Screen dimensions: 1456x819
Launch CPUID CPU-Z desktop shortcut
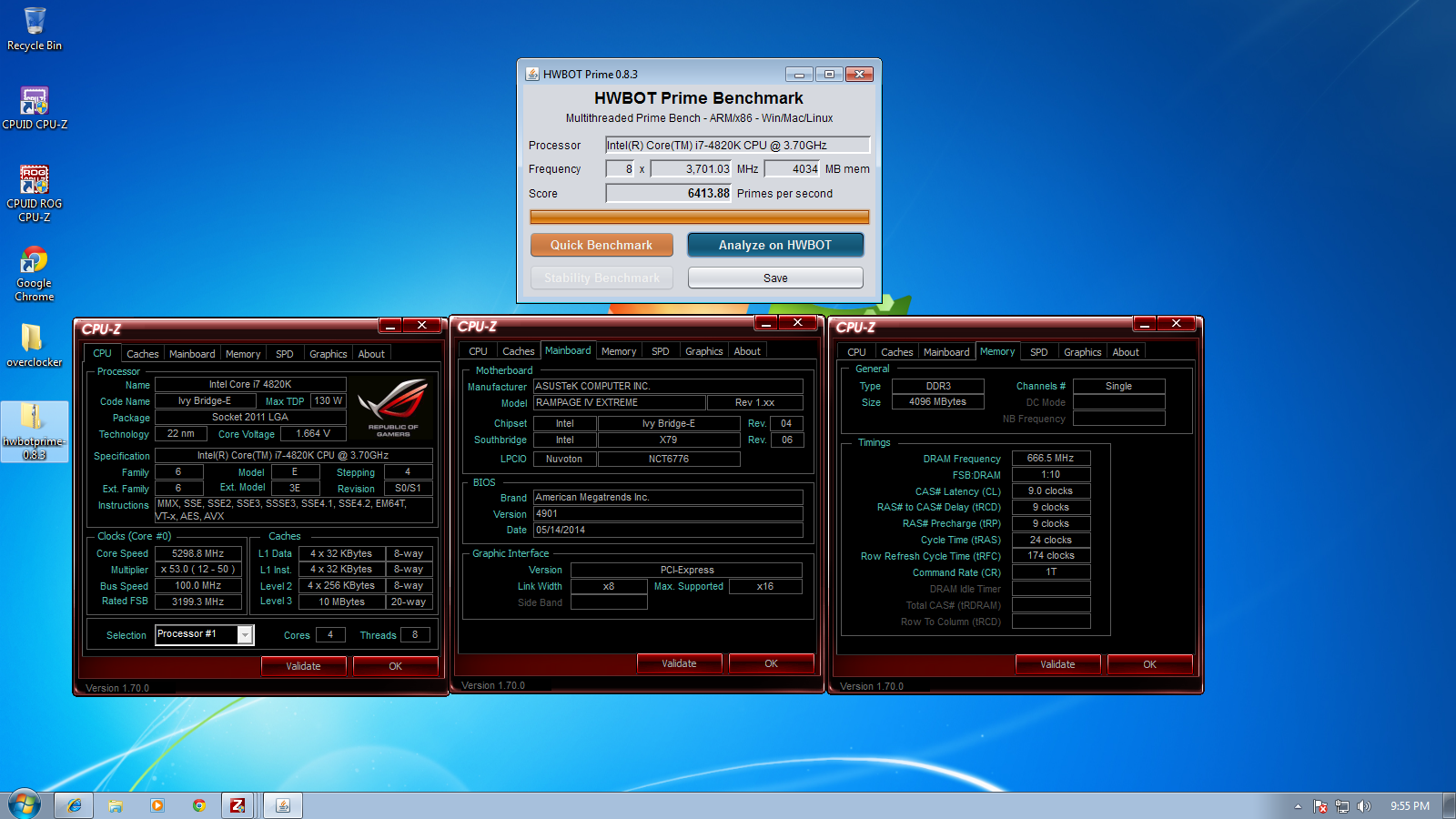[35, 107]
